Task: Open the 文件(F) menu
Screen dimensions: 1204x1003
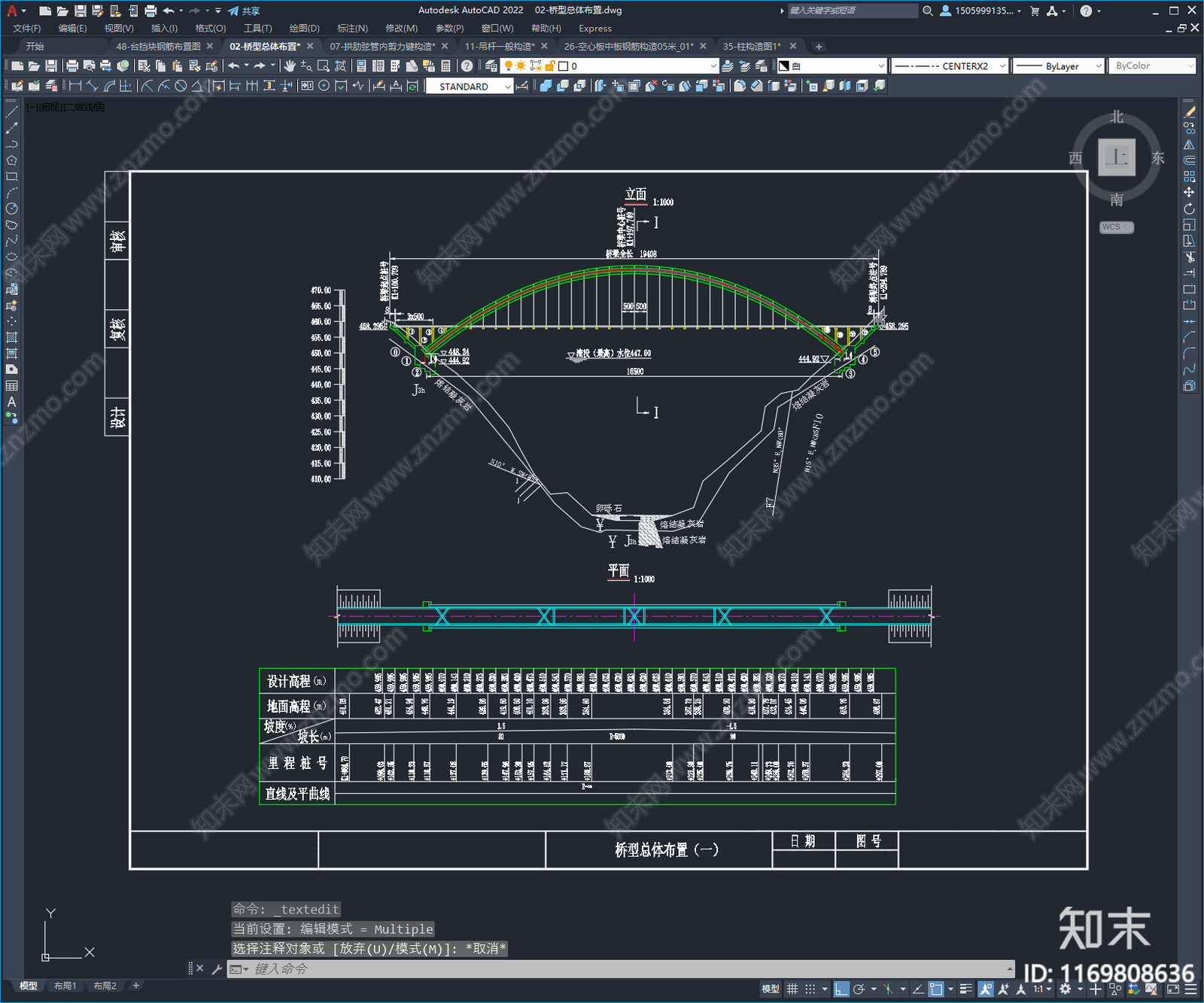Action: (x=27, y=29)
